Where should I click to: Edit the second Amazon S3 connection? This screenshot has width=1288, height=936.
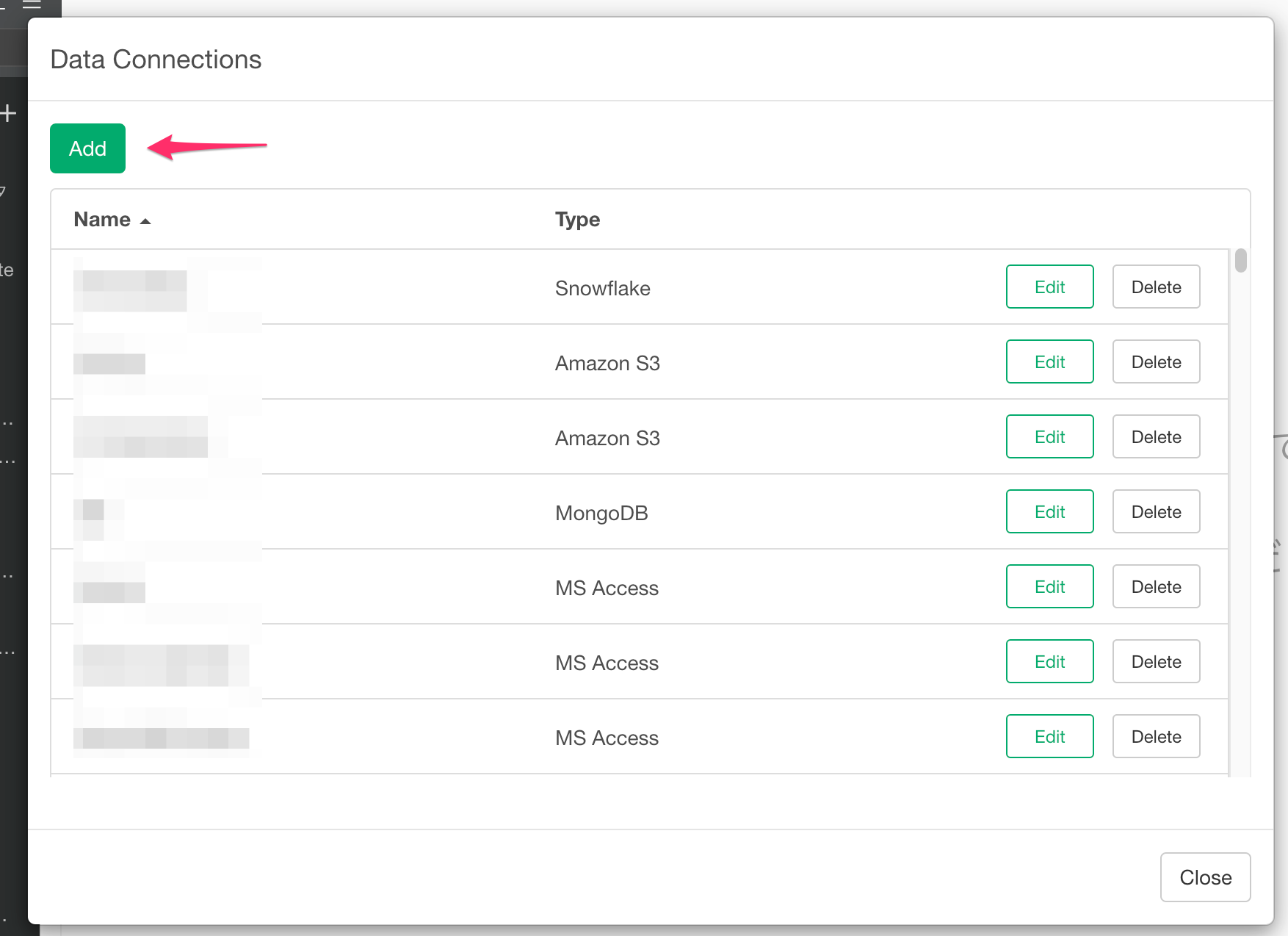1049,436
